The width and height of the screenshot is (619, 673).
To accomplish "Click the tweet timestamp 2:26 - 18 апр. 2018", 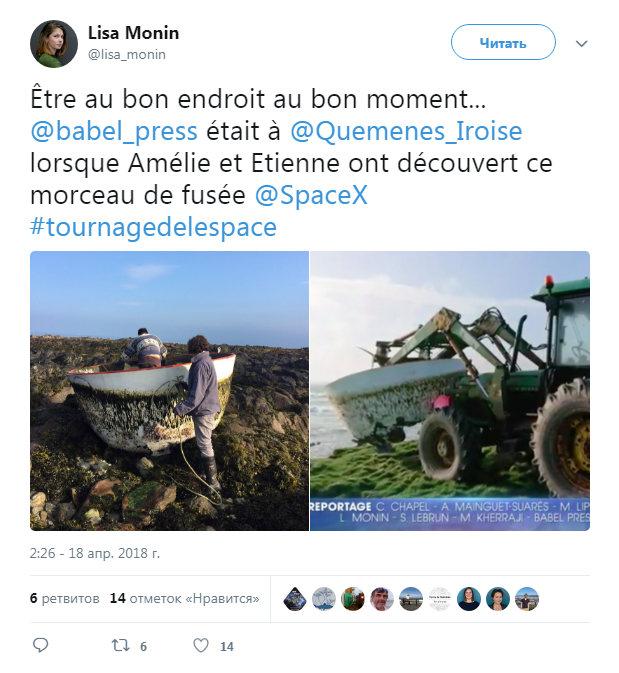I will coord(95,553).
